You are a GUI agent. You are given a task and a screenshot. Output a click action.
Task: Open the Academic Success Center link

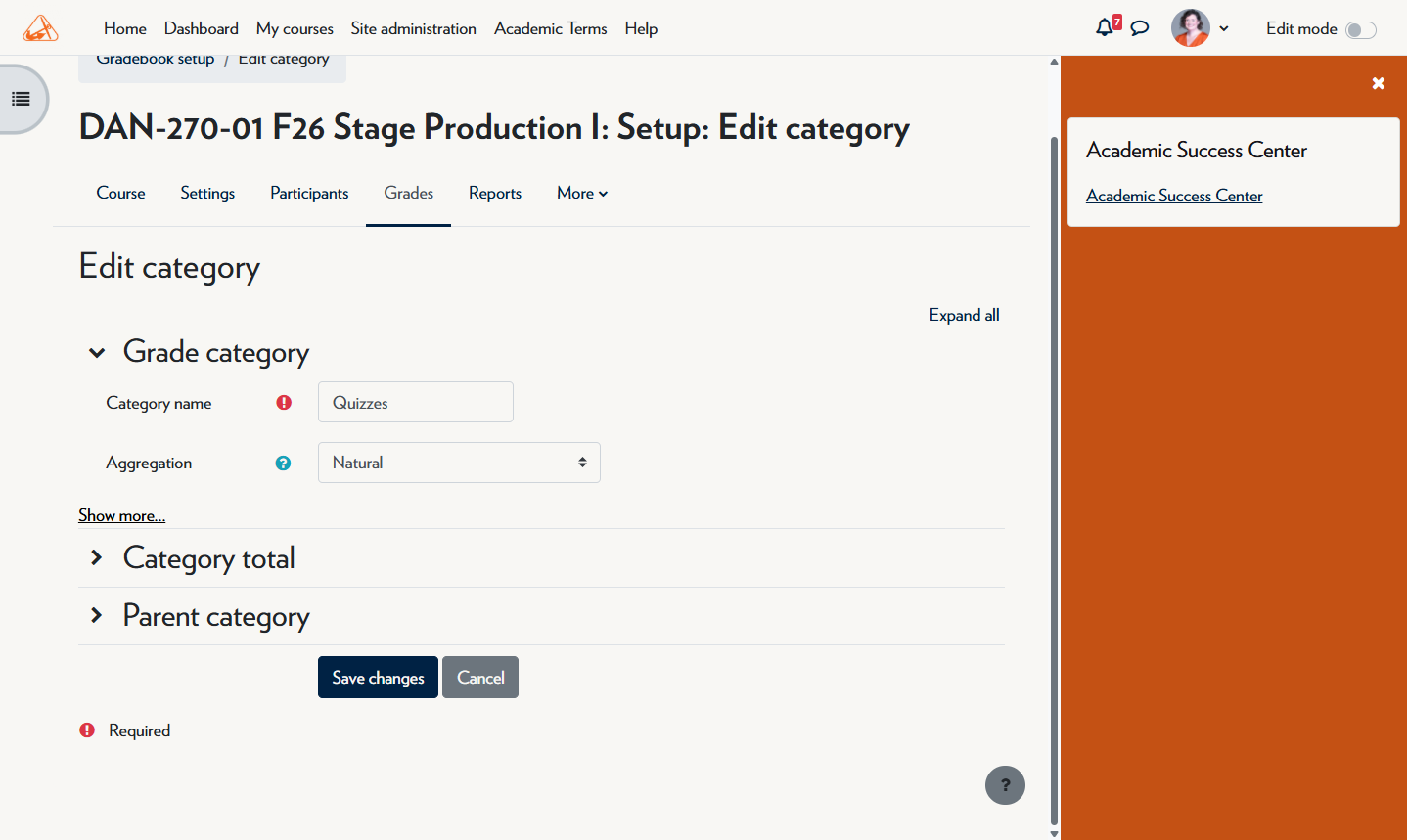[x=1174, y=196]
